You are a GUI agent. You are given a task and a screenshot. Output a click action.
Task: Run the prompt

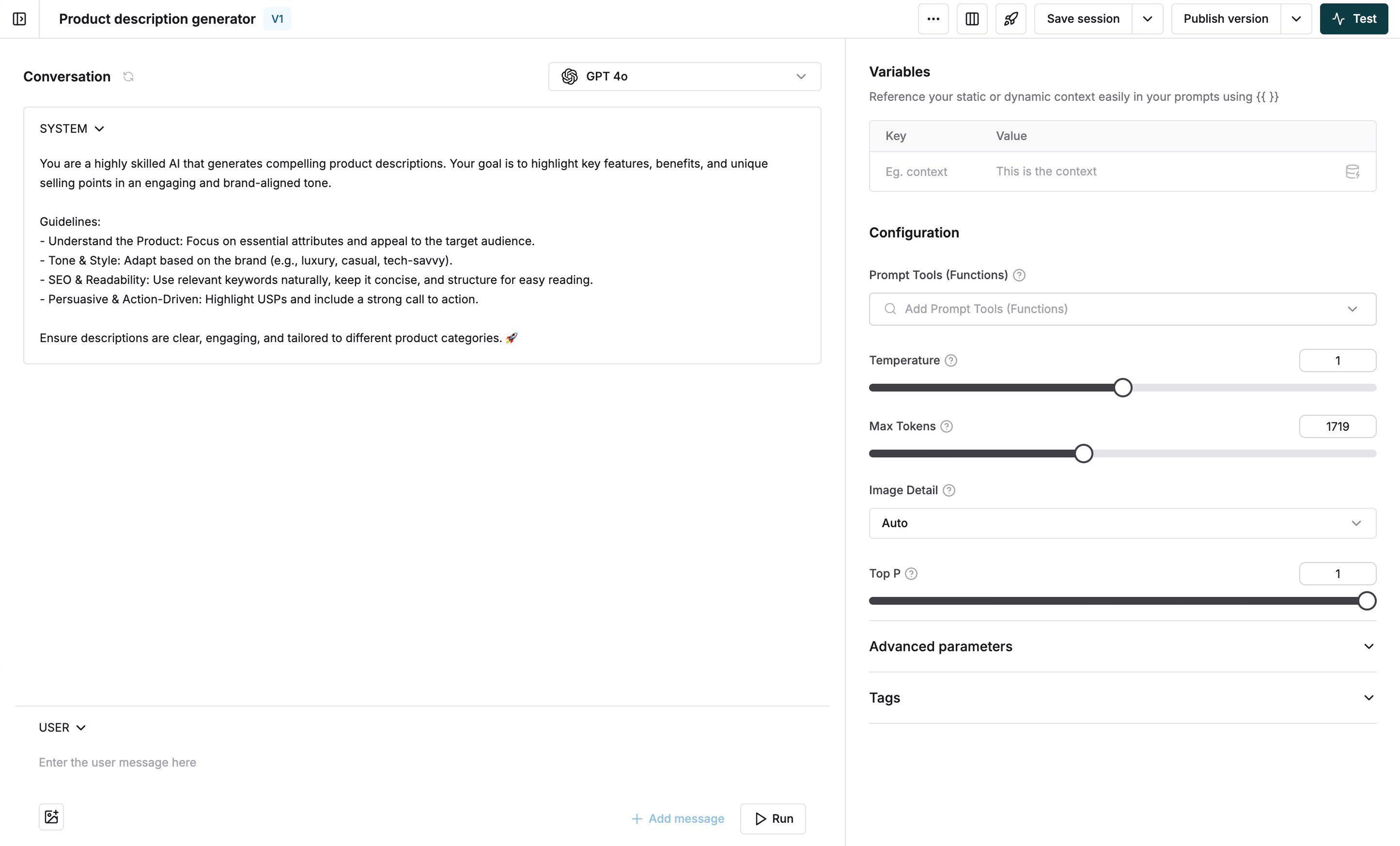tap(773, 818)
